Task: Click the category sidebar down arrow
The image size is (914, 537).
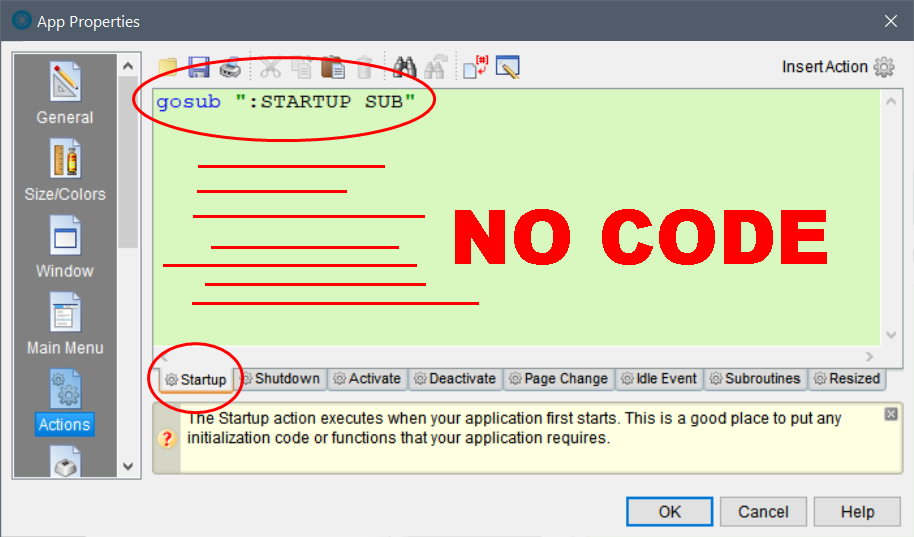Action: click(x=128, y=466)
